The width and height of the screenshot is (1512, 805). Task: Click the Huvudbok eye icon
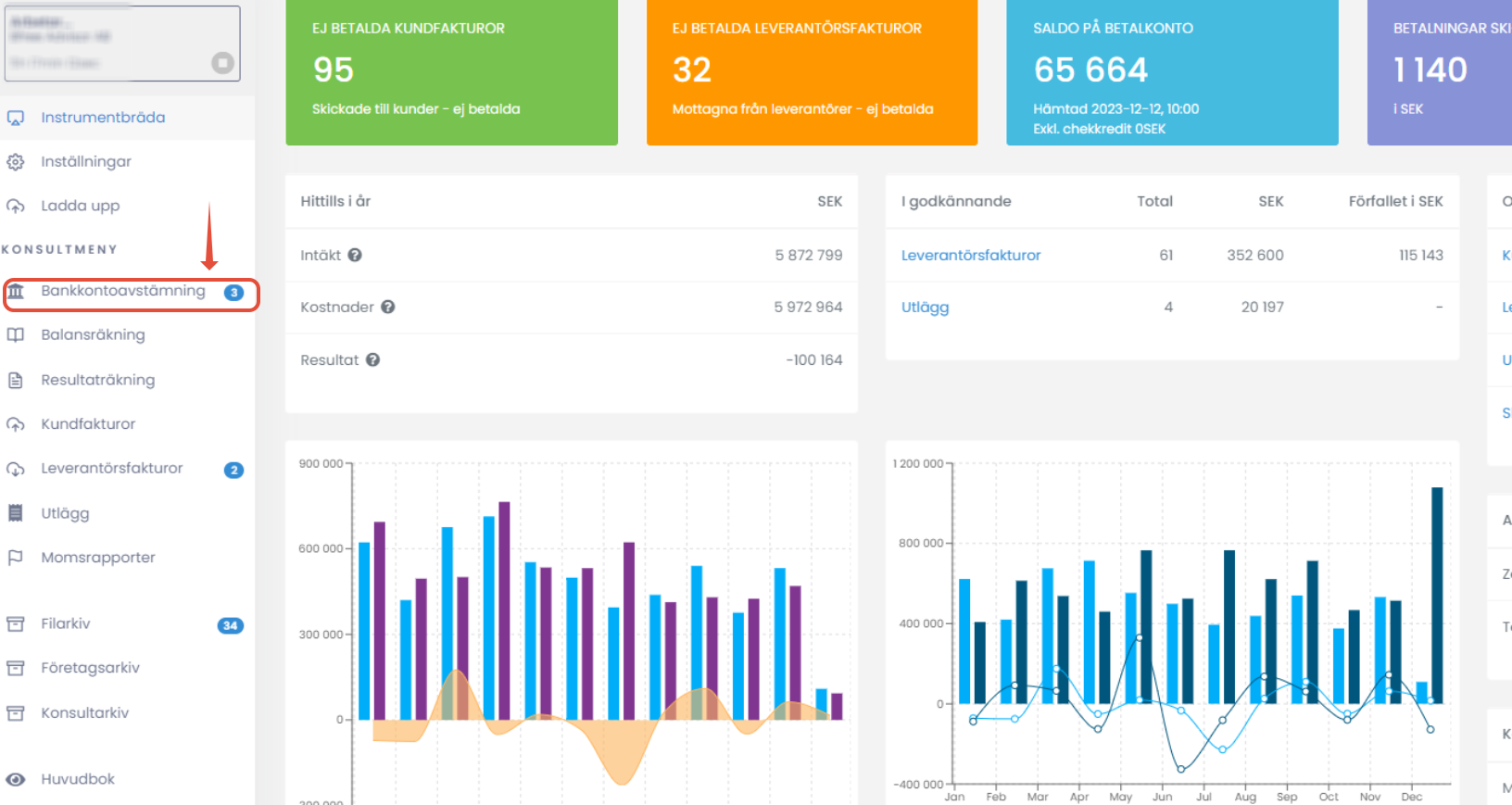pos(16,779)
